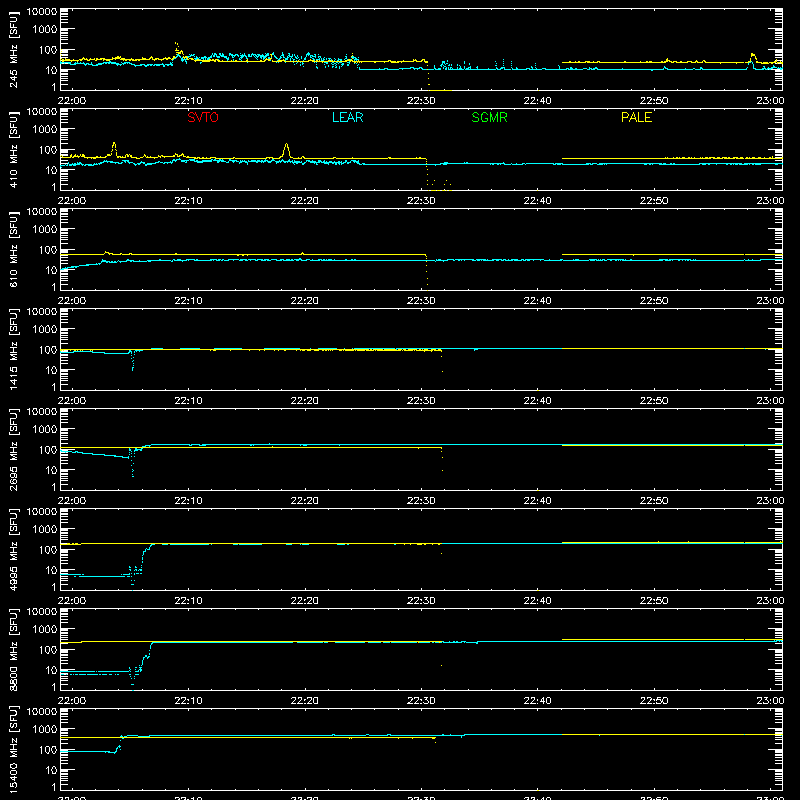
Task: Click the 22:30 tick under 1415 MHz plot
Action: coord(421,401)
